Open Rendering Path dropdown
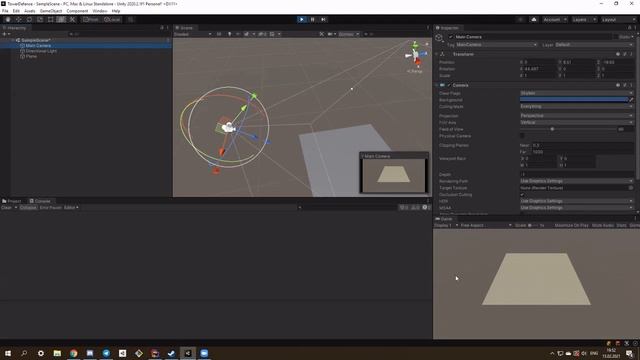 (x=577, y=181)
